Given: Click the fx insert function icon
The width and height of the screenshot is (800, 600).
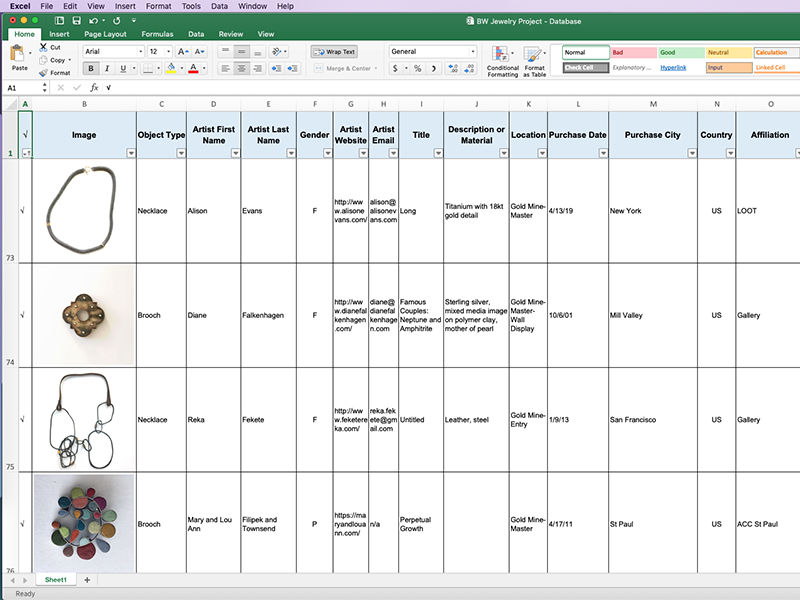Looking at the screenshot, I should coord(94,88).
